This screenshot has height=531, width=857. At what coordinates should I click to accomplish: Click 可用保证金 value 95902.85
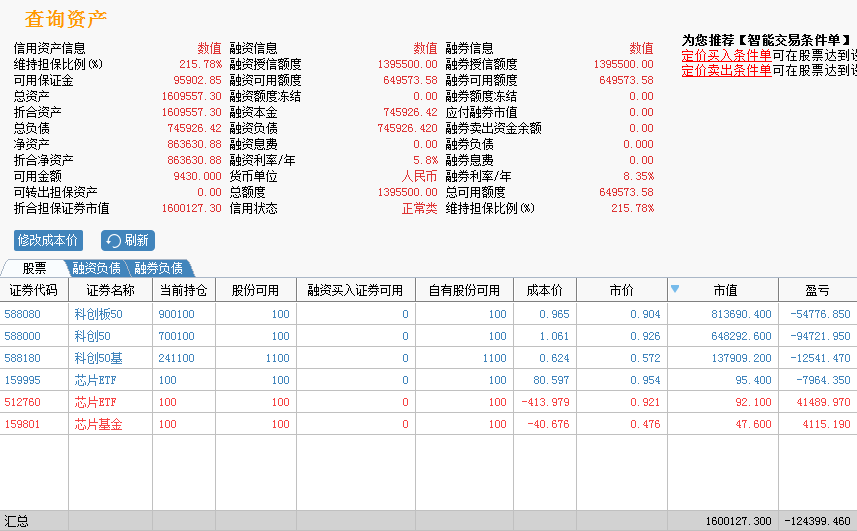[x=197, y=80]
